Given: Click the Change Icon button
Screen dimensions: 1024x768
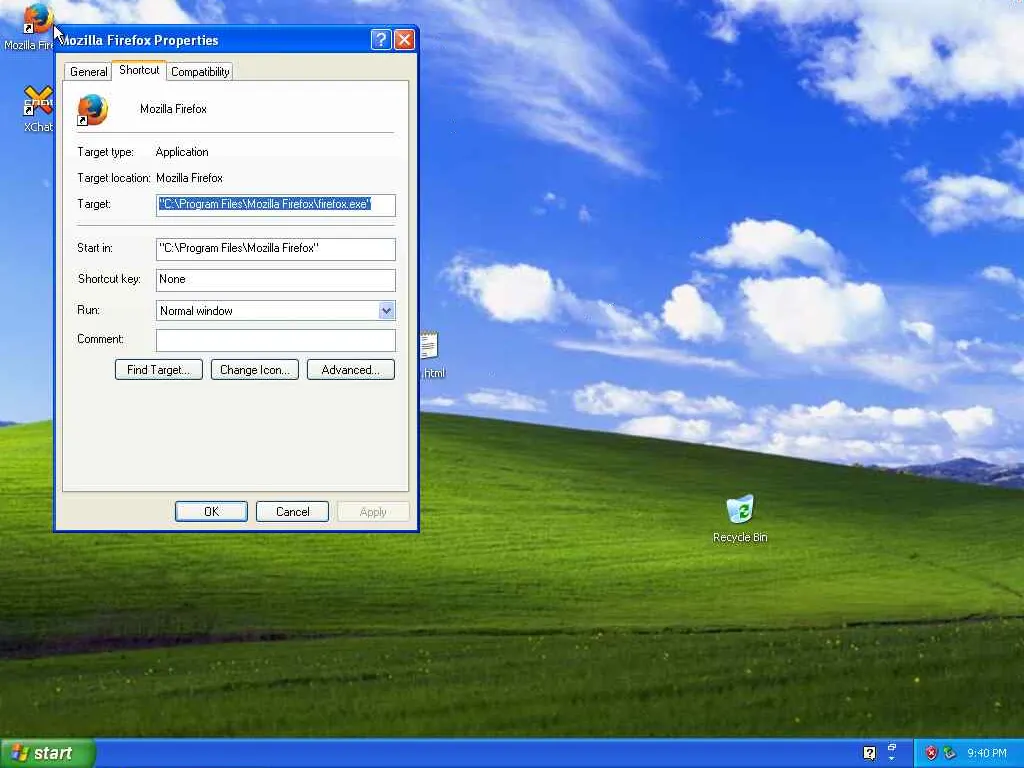Looking at the screenshot, I should tap(255, 370).
